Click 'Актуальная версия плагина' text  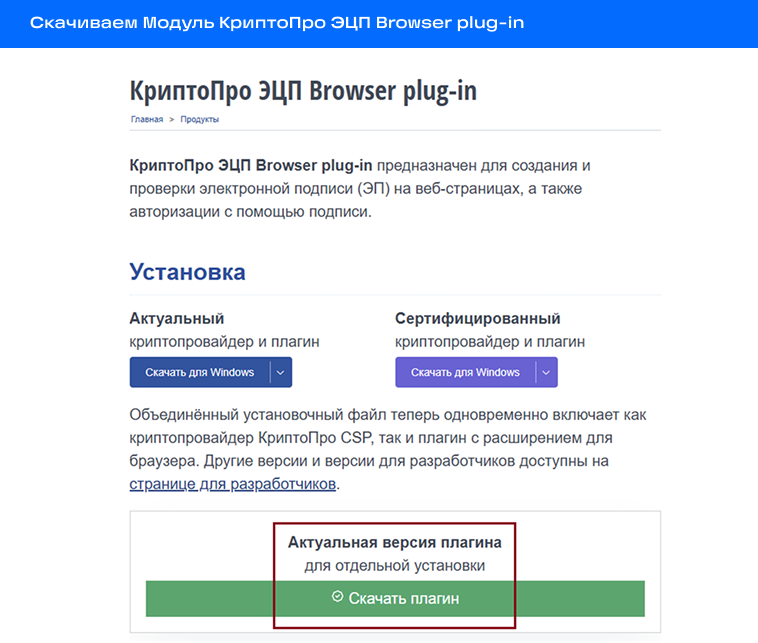pyautogui.click(x=395, y=542)
